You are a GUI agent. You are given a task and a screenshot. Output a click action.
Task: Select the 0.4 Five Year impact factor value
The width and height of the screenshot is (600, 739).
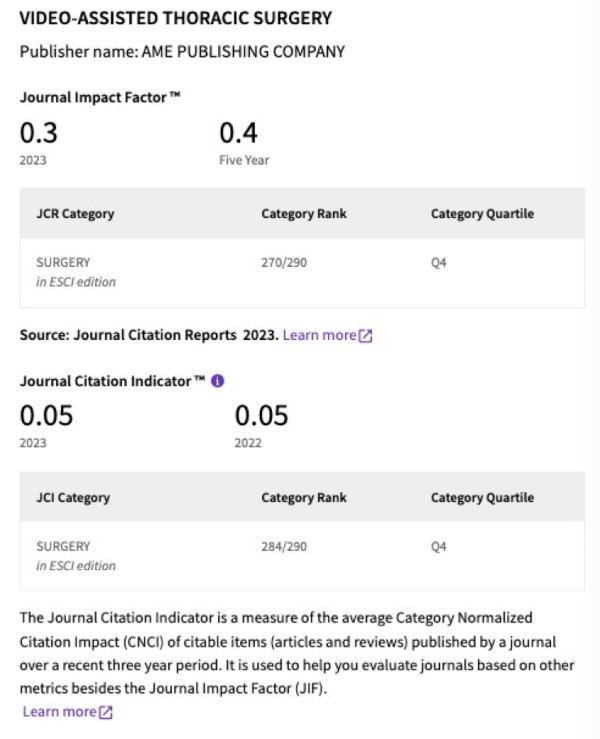coord(238,133)
